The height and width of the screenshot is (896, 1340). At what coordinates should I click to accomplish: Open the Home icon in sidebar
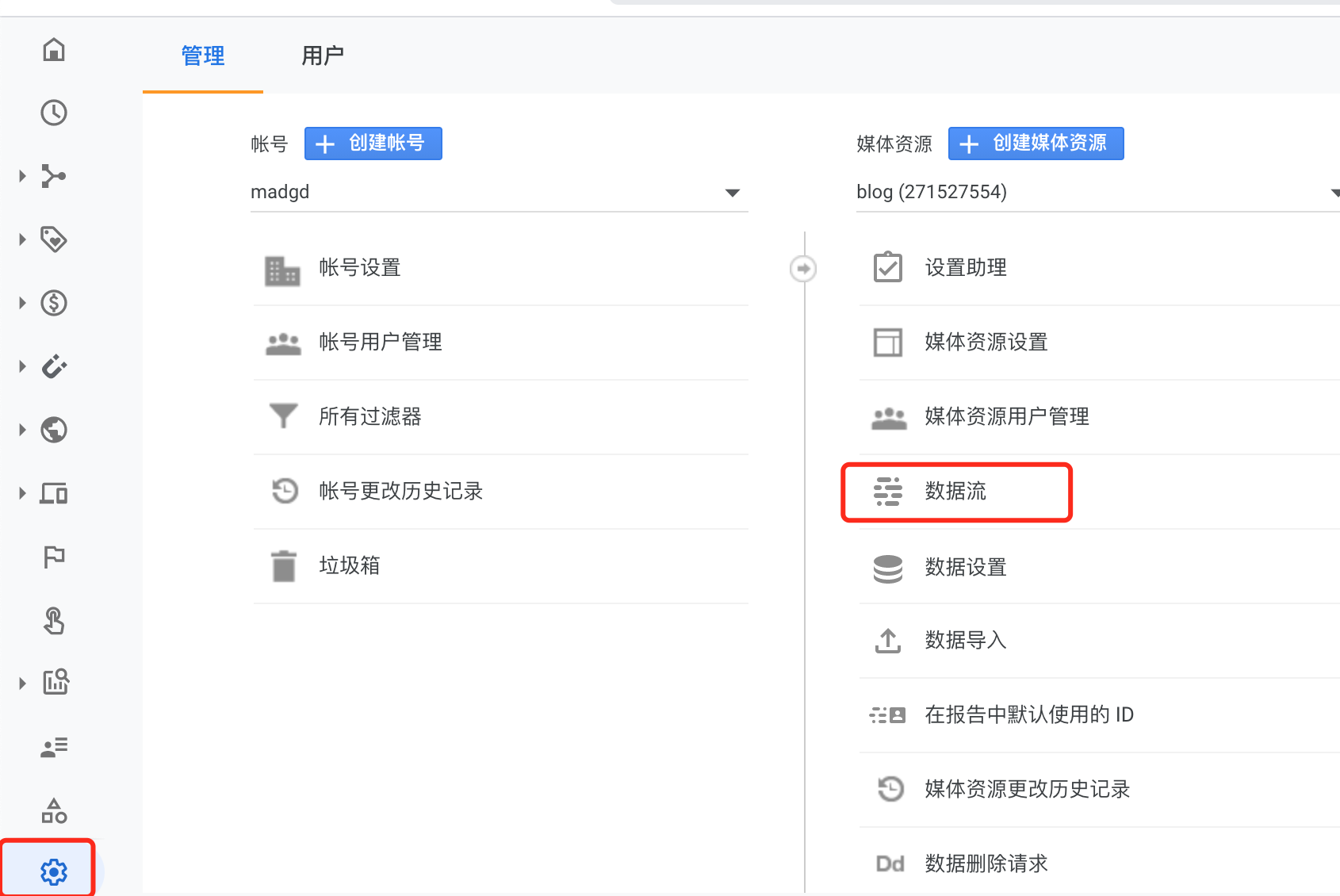coord(54,50)
